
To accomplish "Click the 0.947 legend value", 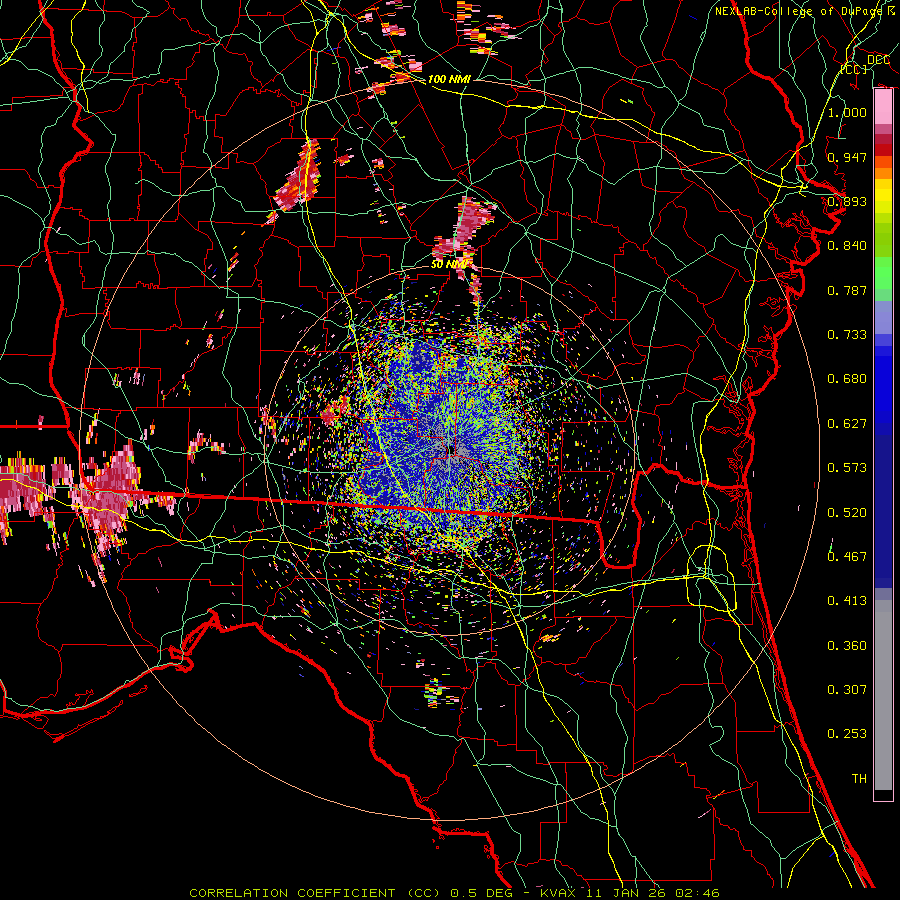I will click(x=847, y=157).
